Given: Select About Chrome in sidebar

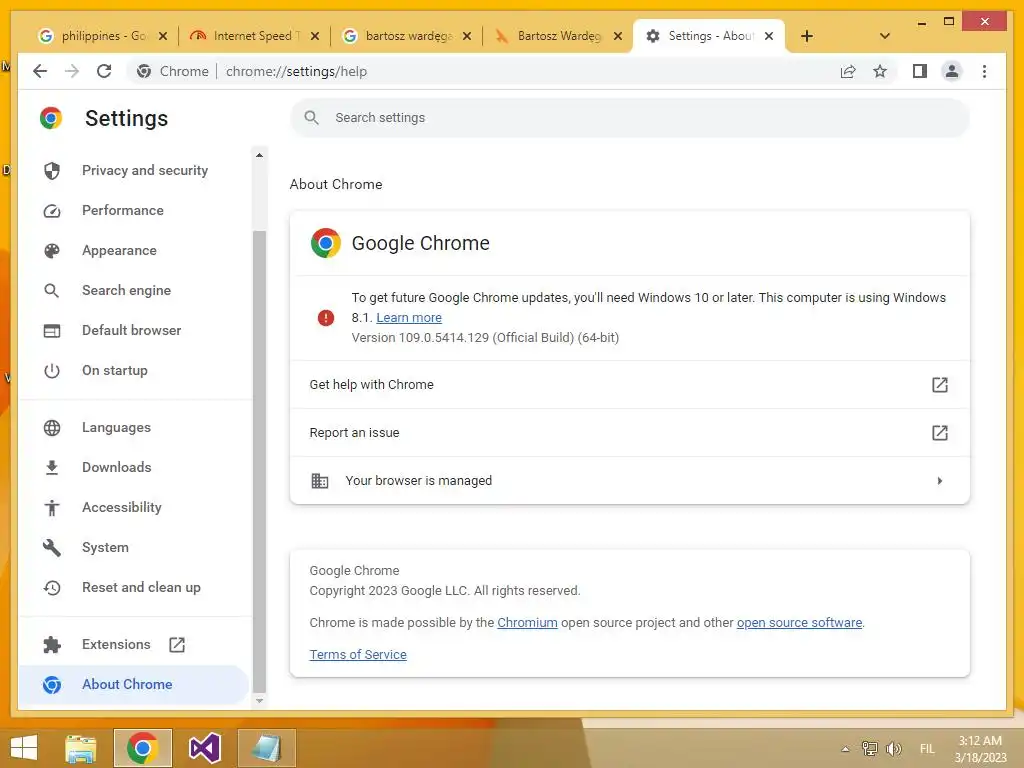Looking at the screenshot, I should point(133,684).
